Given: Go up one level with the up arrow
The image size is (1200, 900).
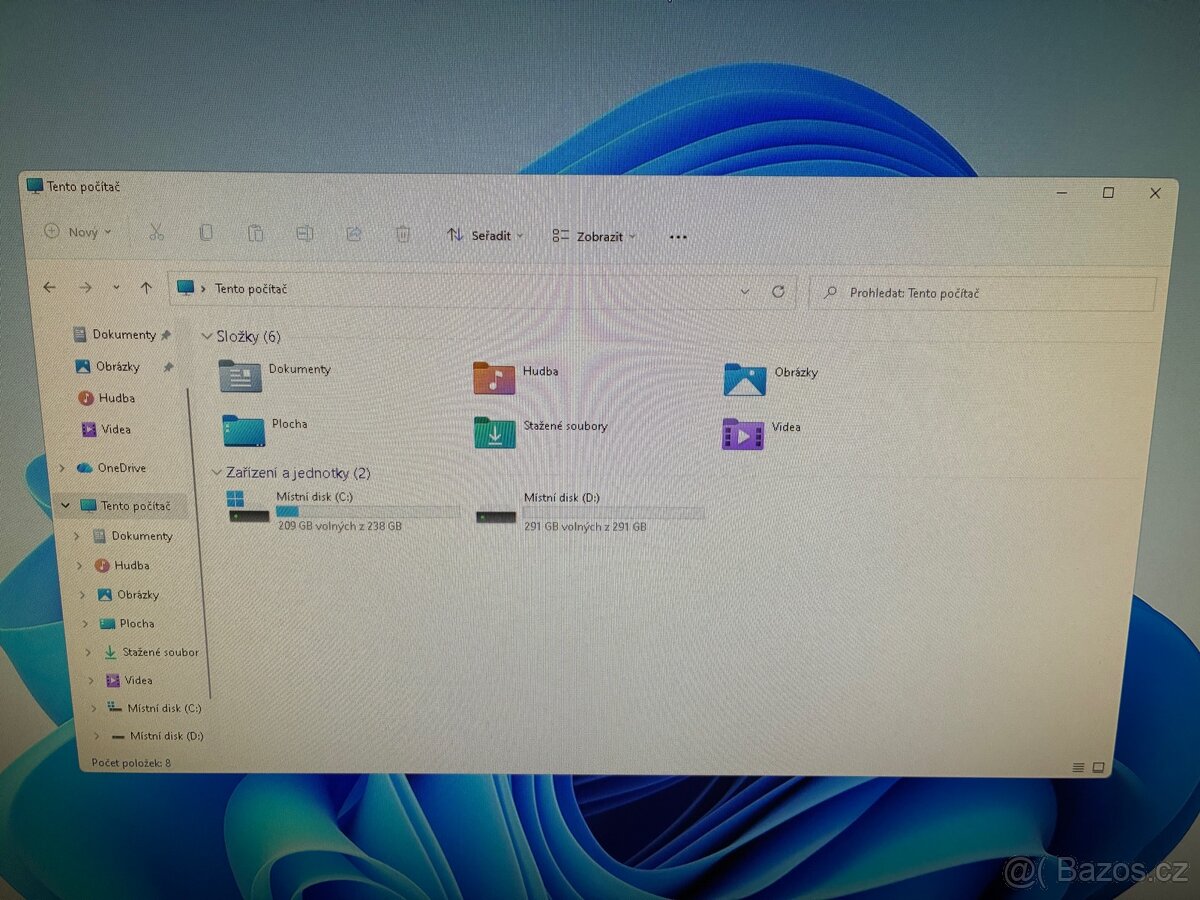Looking at the screenshot, I should pos(146,288).
